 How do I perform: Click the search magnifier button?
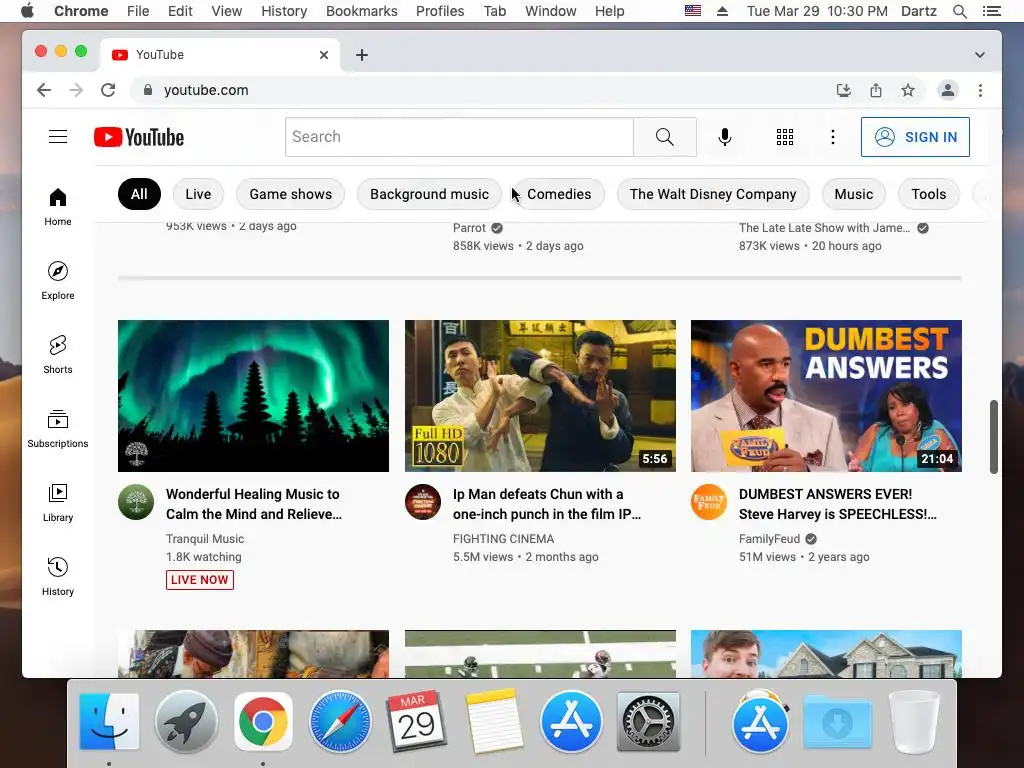point(664,136)
